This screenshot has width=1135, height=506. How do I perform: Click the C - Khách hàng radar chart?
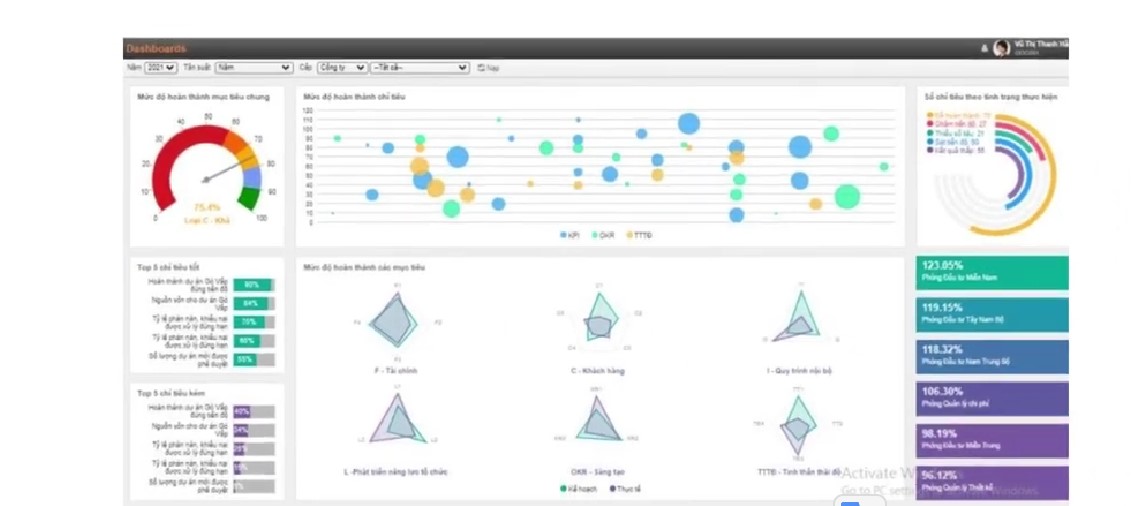pyautogui.click(x=599, y=323)
